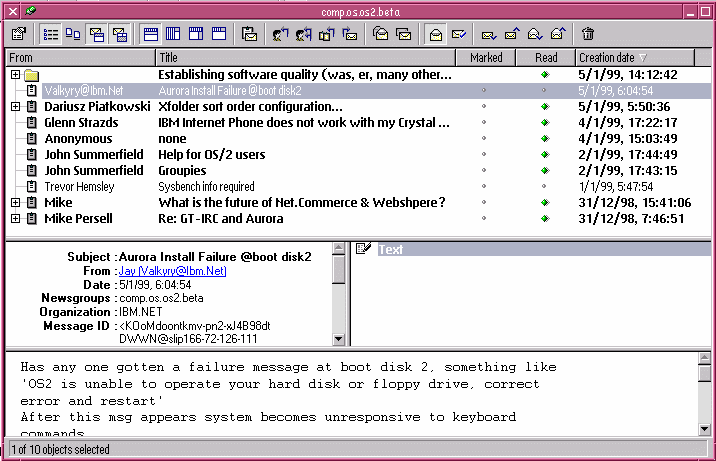
Task: Select the horizontal split window layout icon
Action: 151,34
